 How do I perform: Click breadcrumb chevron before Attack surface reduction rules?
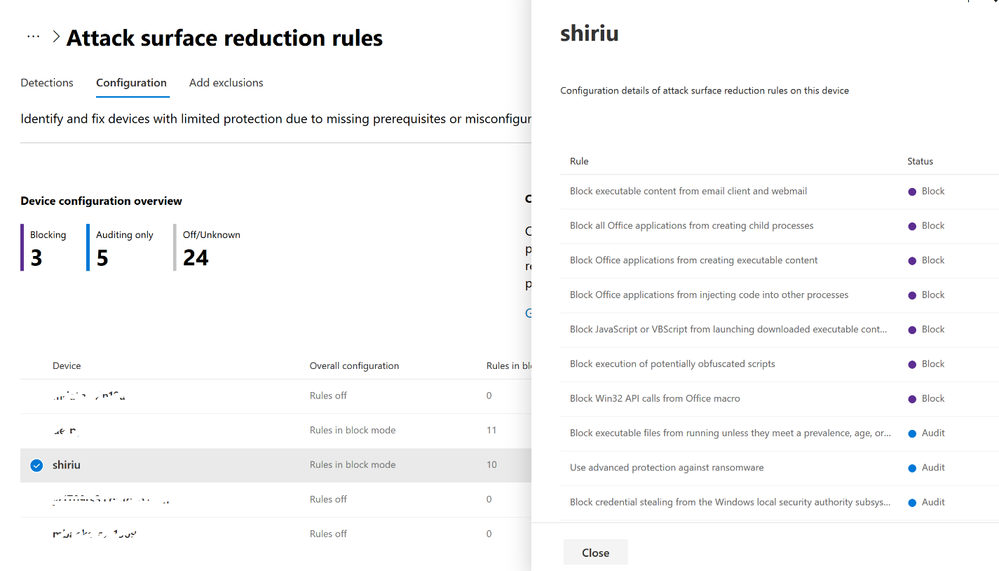click(56, 37)
